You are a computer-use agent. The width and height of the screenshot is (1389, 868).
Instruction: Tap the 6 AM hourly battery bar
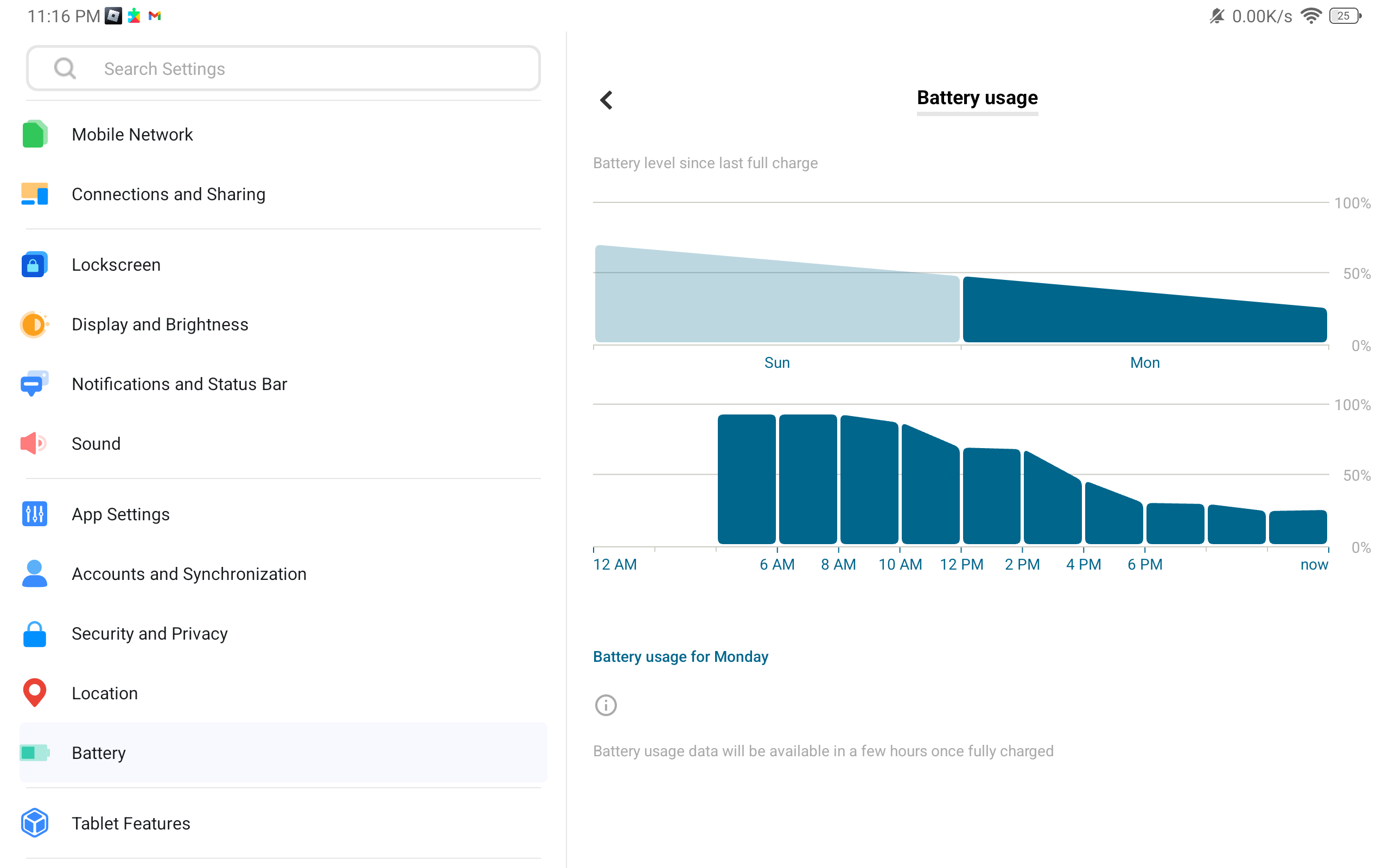click(x=807, y=479)
